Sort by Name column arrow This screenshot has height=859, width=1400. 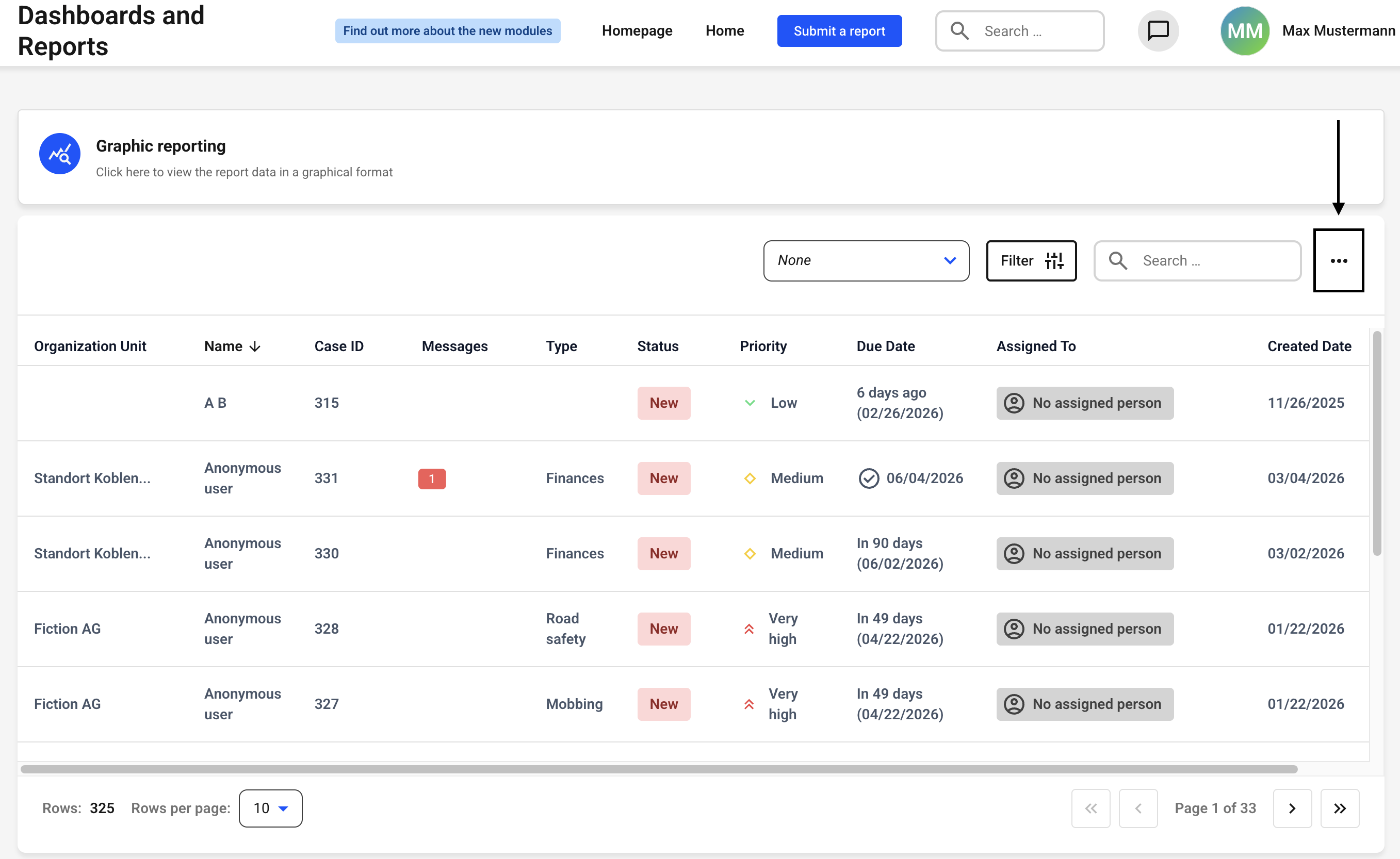point(255,346)
